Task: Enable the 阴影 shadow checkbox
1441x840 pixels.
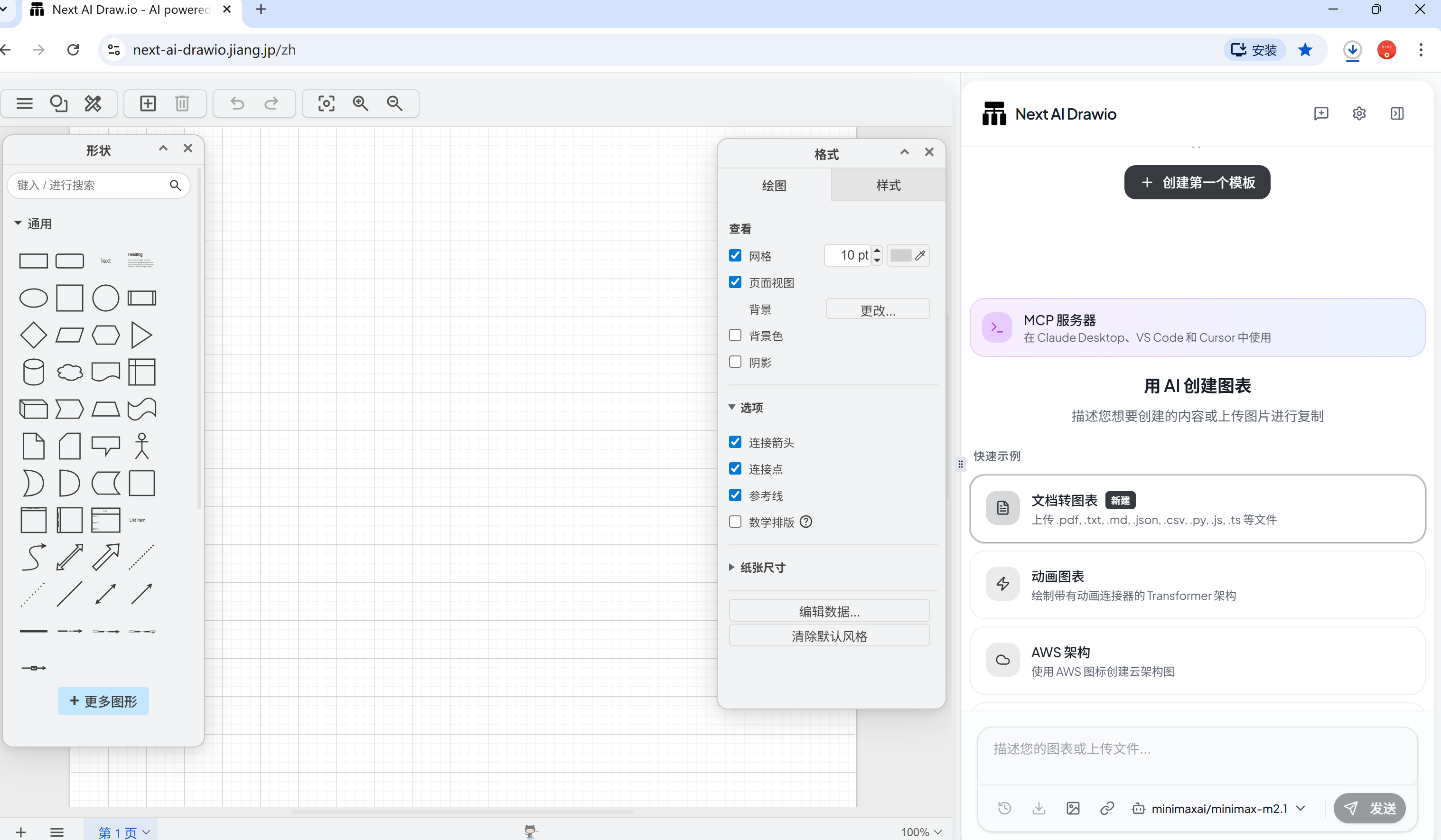Action: coord(735,362)
